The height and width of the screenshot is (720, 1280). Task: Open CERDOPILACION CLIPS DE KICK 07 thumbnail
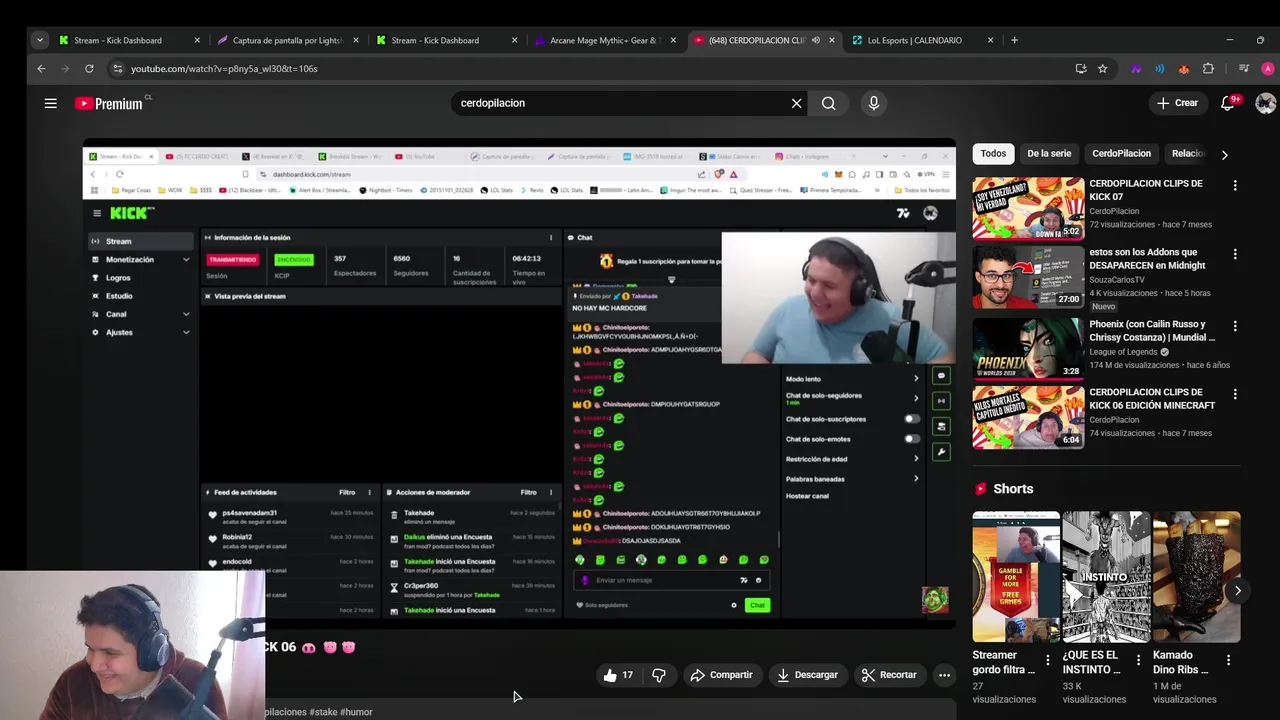[x=1028, y=209]
